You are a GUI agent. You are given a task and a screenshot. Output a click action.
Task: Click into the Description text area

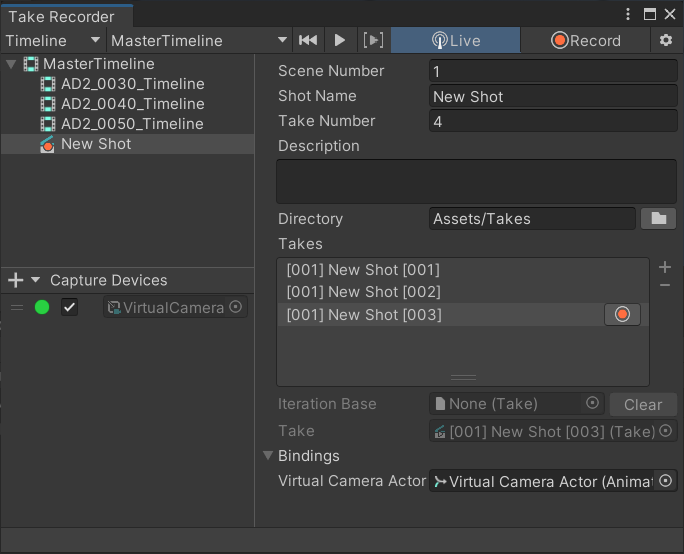tap(476, 181)
